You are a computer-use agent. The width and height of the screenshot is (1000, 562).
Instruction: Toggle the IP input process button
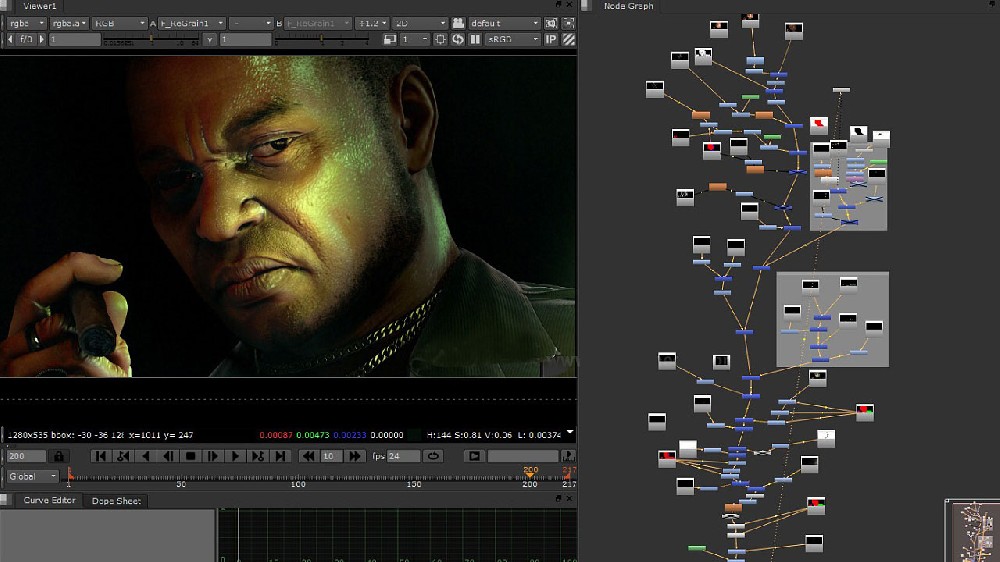pos(550,39)
